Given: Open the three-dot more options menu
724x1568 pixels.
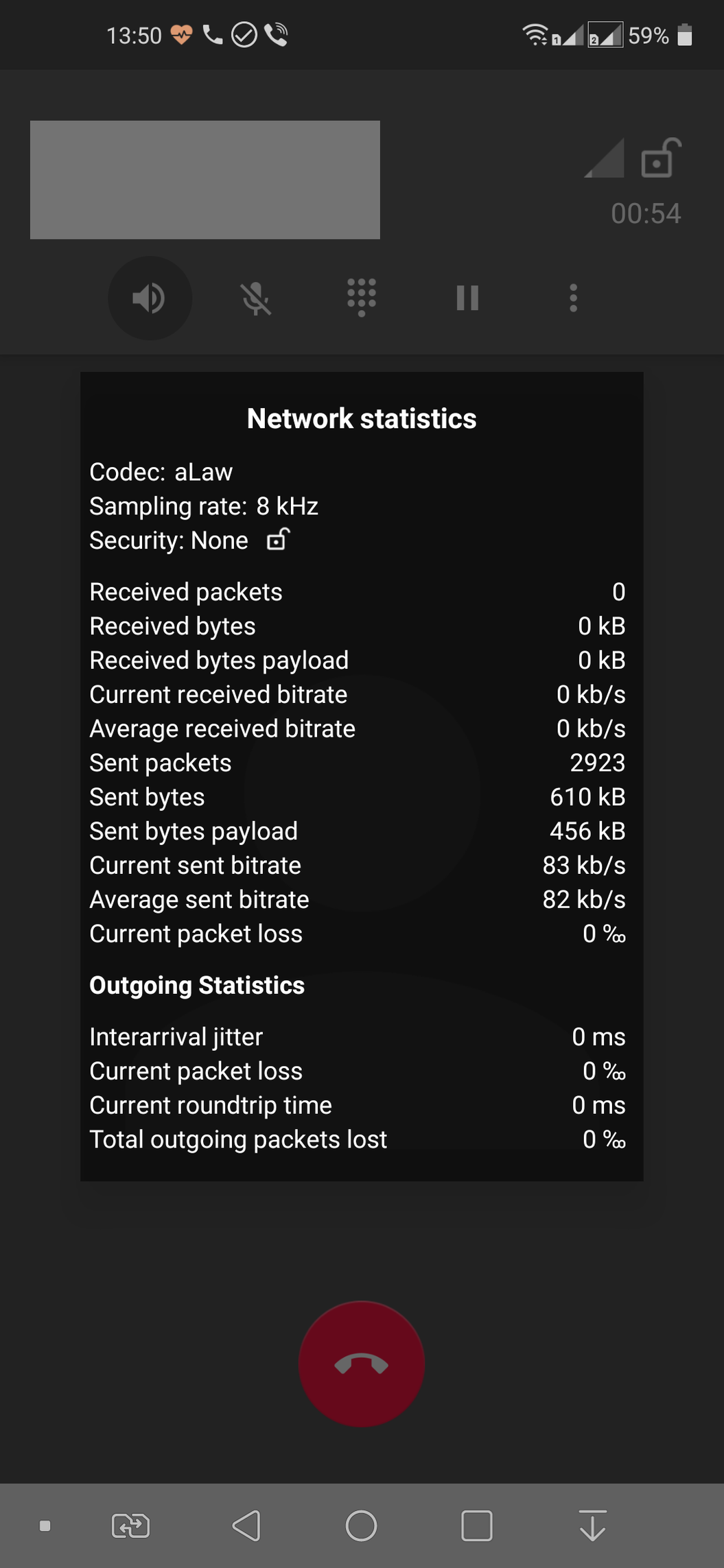Looking at the screenshot, I should coord(574,298).
